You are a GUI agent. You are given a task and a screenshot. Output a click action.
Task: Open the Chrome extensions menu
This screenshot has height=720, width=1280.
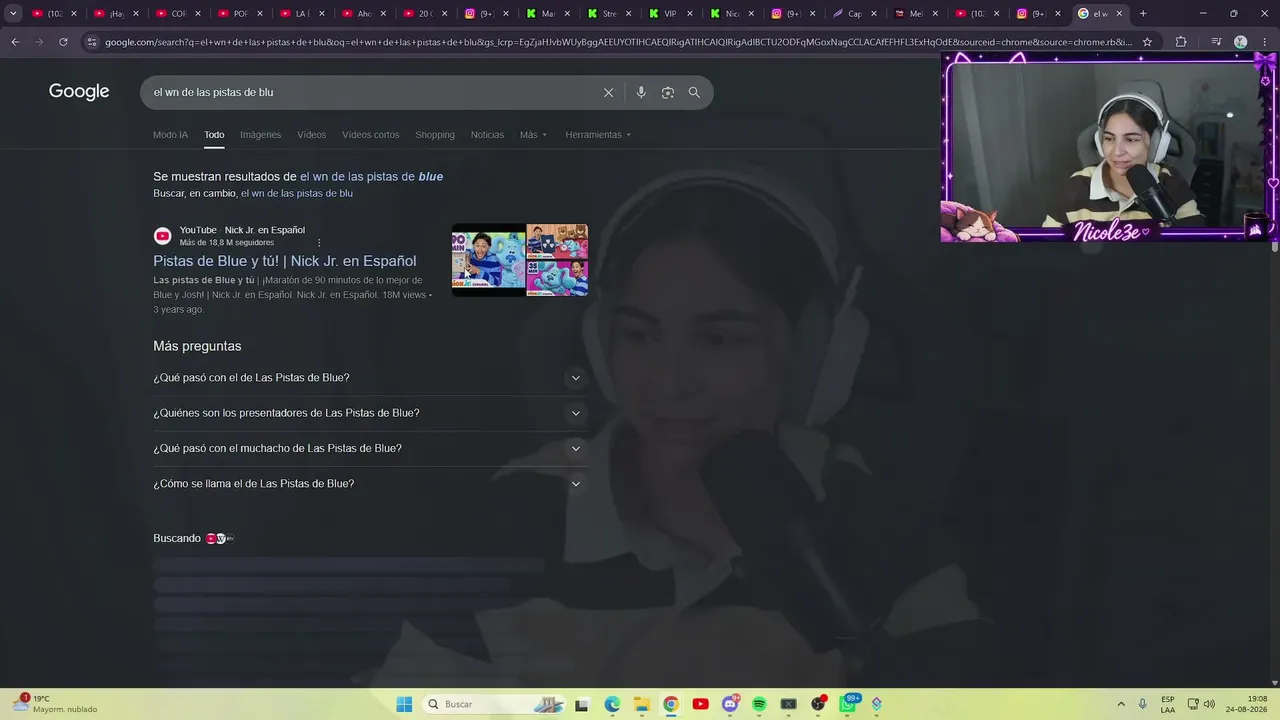click(x=1181, y=42)
